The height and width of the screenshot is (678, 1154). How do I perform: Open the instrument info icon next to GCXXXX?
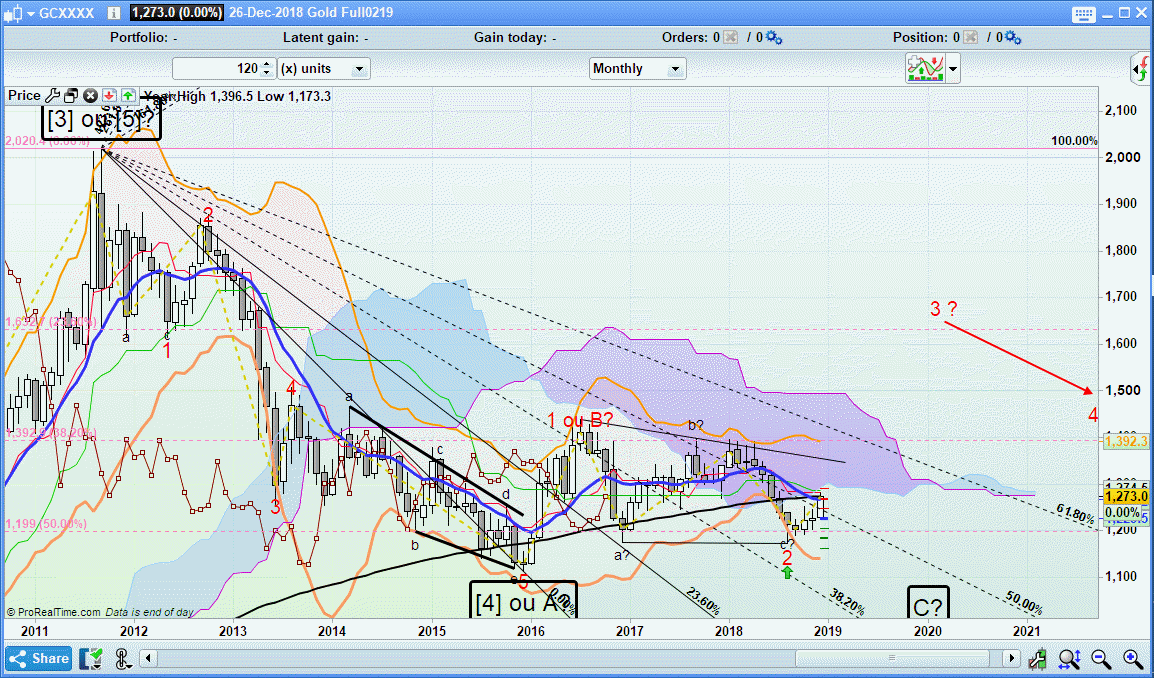pyautogui.click(x=113, y=13)
